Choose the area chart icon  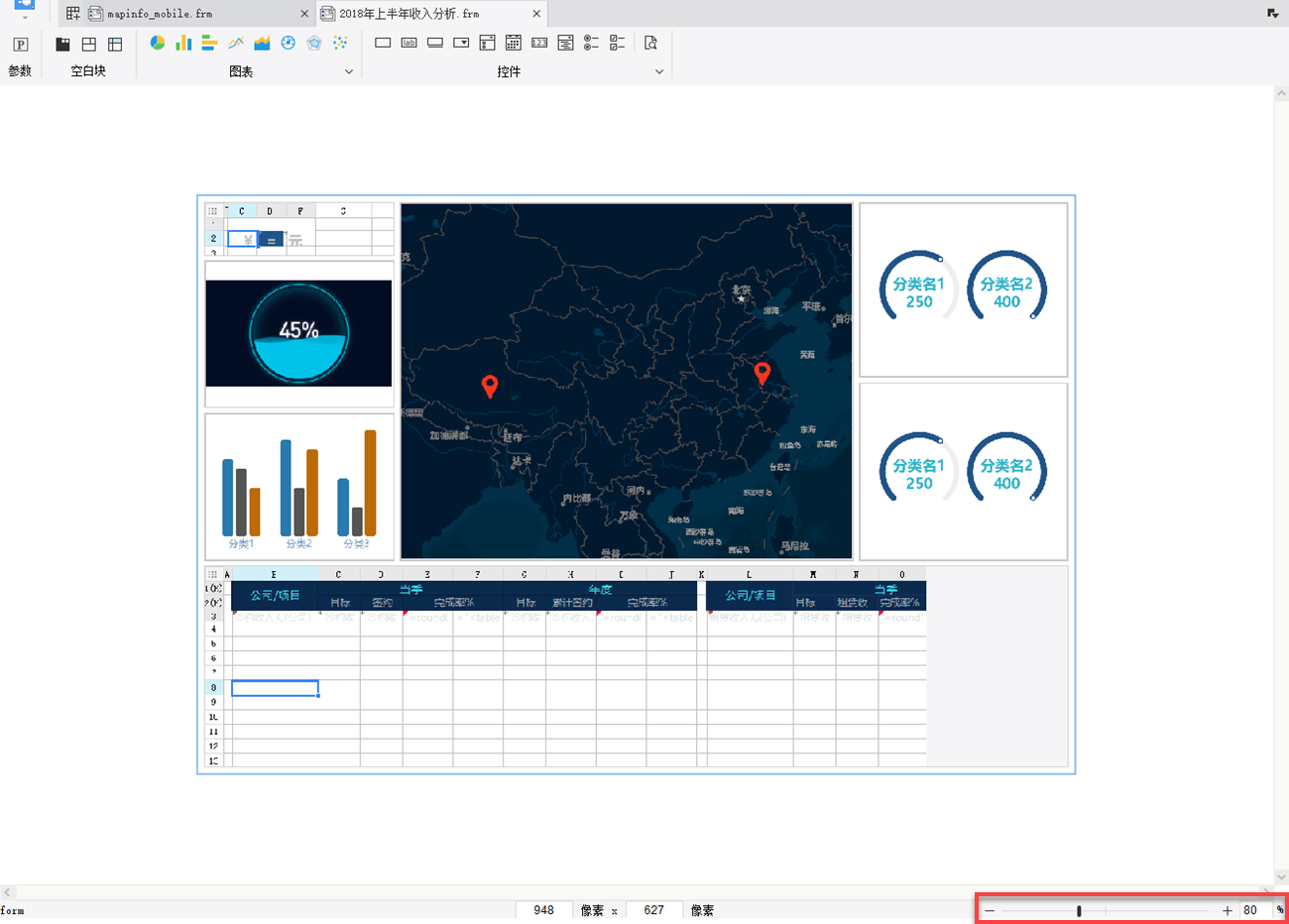pyautogui.click(x=262, y=43)
